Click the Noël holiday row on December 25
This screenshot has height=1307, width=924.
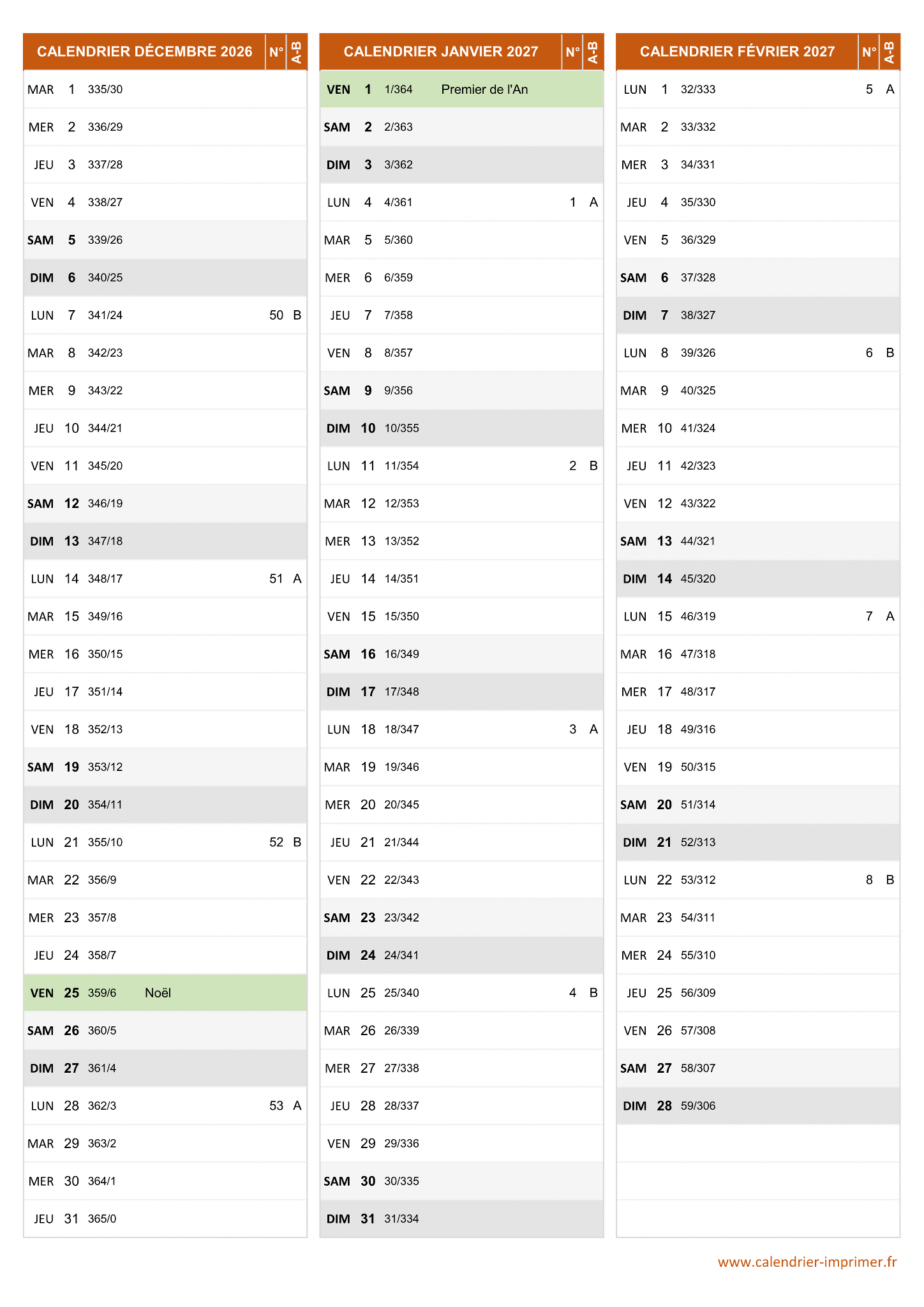point(165,993)
